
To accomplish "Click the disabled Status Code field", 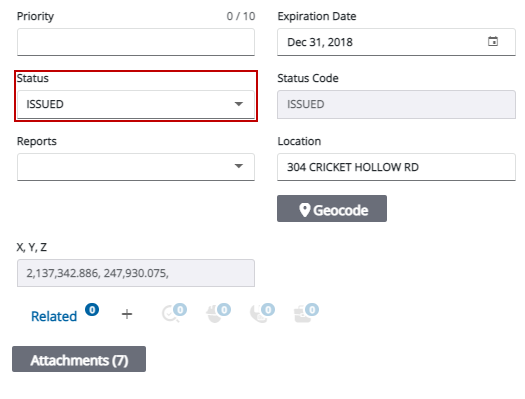I will 396,104.
